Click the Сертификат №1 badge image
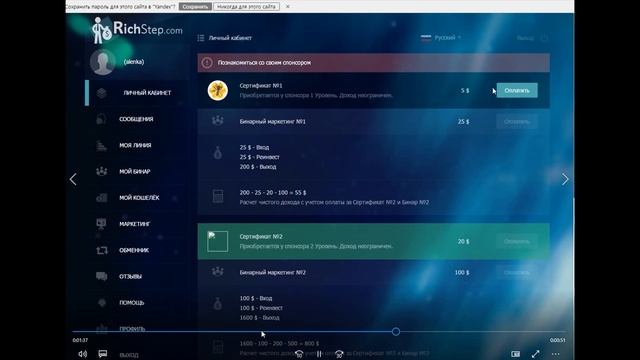 [x=218, y=90]
